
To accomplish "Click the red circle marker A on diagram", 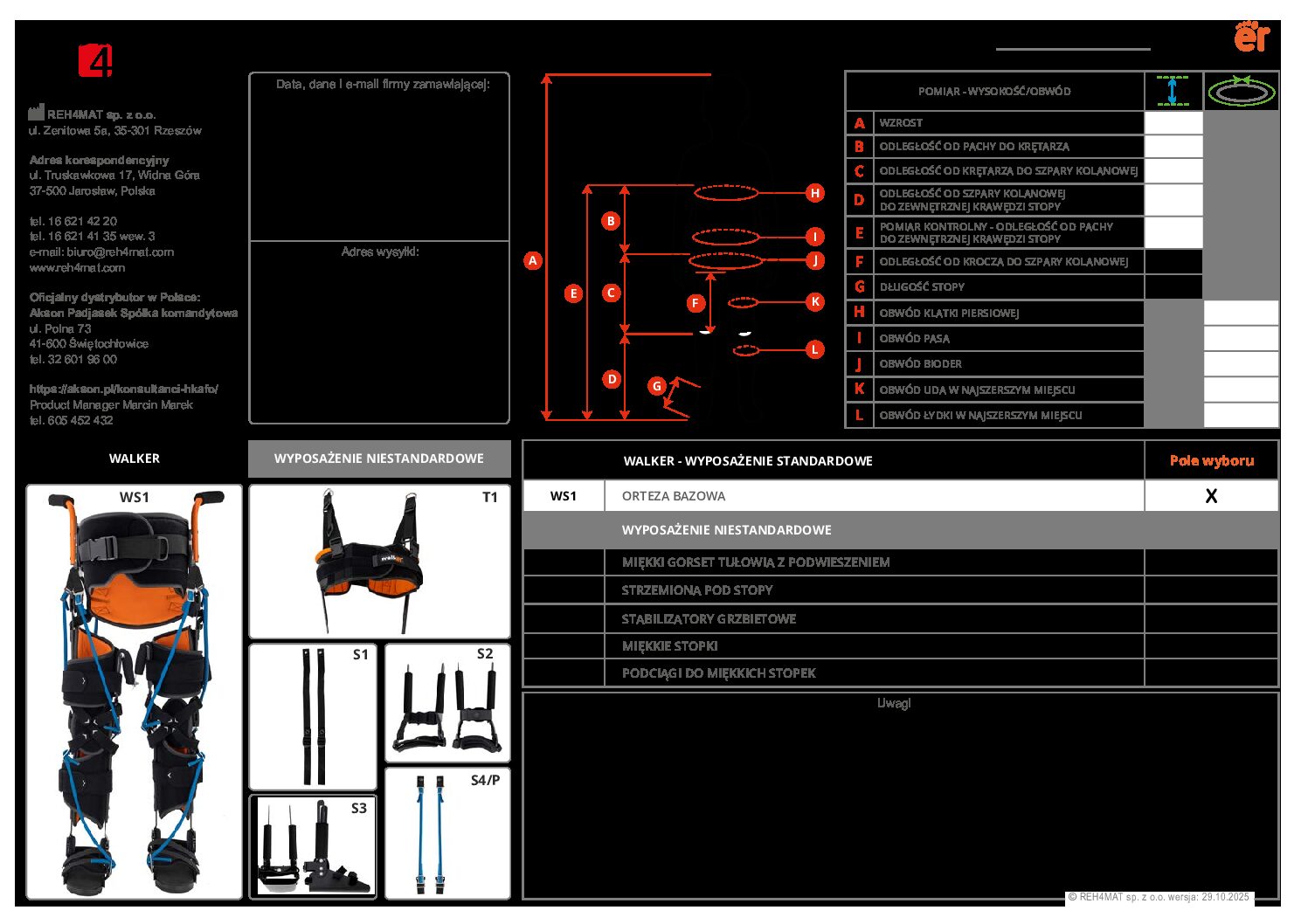I will [533, 260].
